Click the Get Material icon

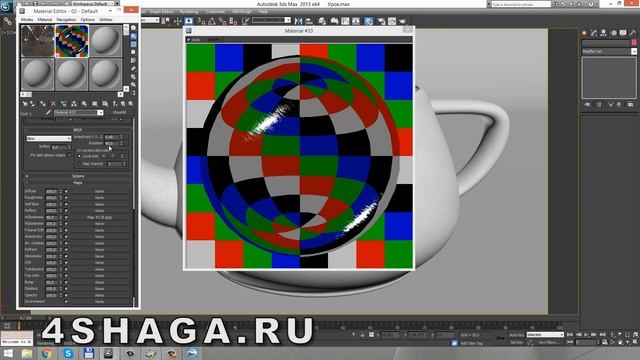click(25, 104)
